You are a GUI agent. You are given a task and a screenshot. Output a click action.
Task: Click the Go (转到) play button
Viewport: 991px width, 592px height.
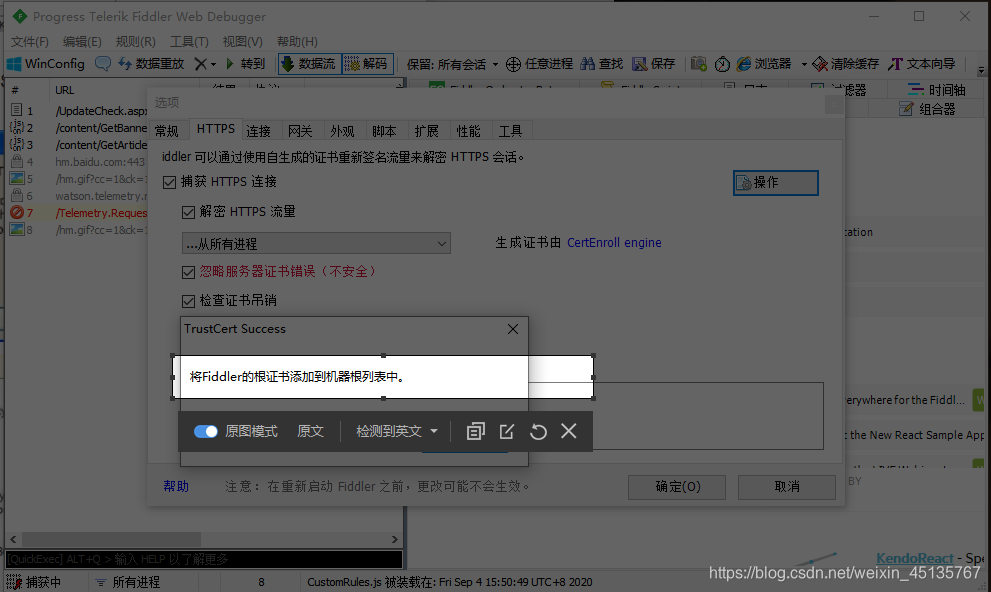coord(245,64)
